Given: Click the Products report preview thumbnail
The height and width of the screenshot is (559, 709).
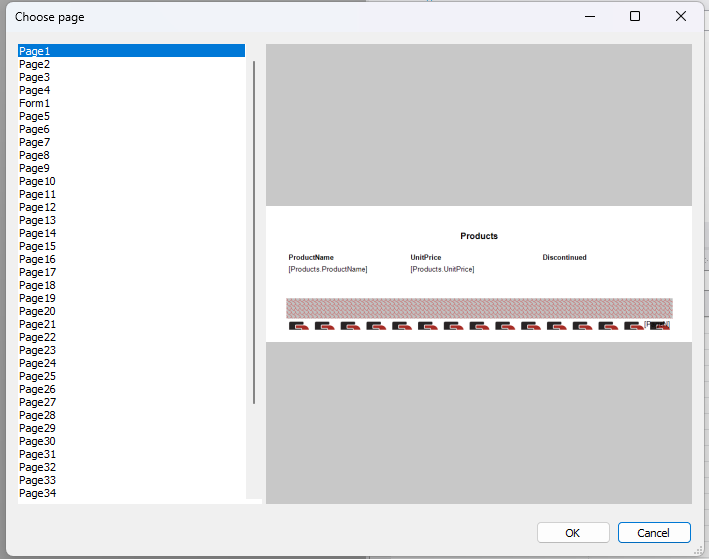Looking at the screenshot, I should coord(478,274).
